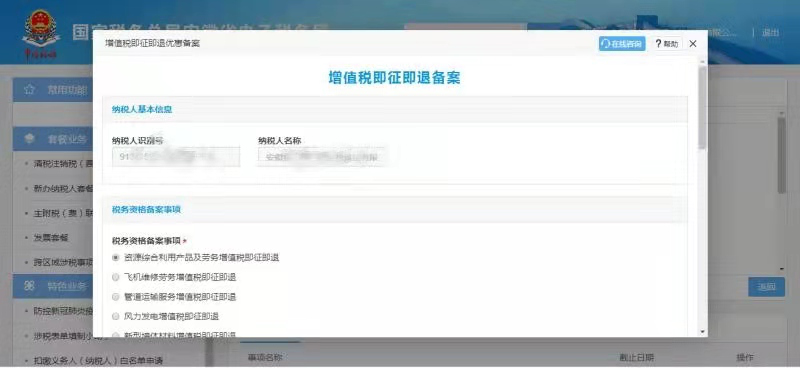800x368 pixels.
Task: Open 跨区域涉税事项 sidebar item
Action: pos(63,262)
